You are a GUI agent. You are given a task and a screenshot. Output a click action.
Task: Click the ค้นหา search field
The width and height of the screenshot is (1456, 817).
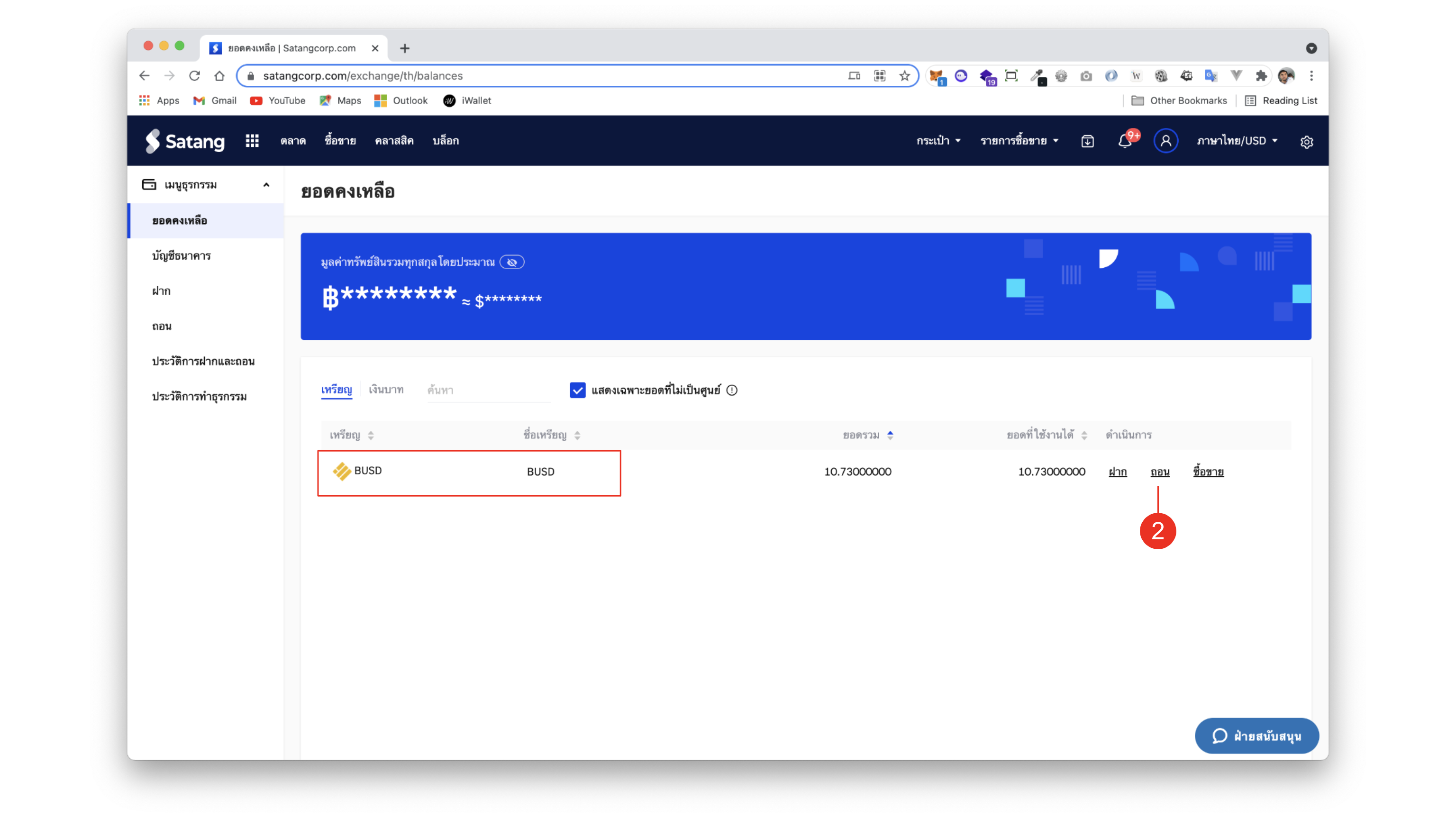coord(489,390)
